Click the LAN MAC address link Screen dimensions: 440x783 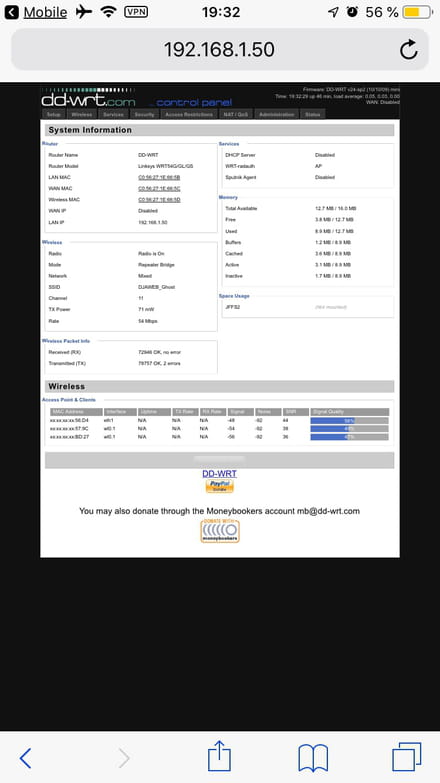pyautogui.click(x=159, y=177)
